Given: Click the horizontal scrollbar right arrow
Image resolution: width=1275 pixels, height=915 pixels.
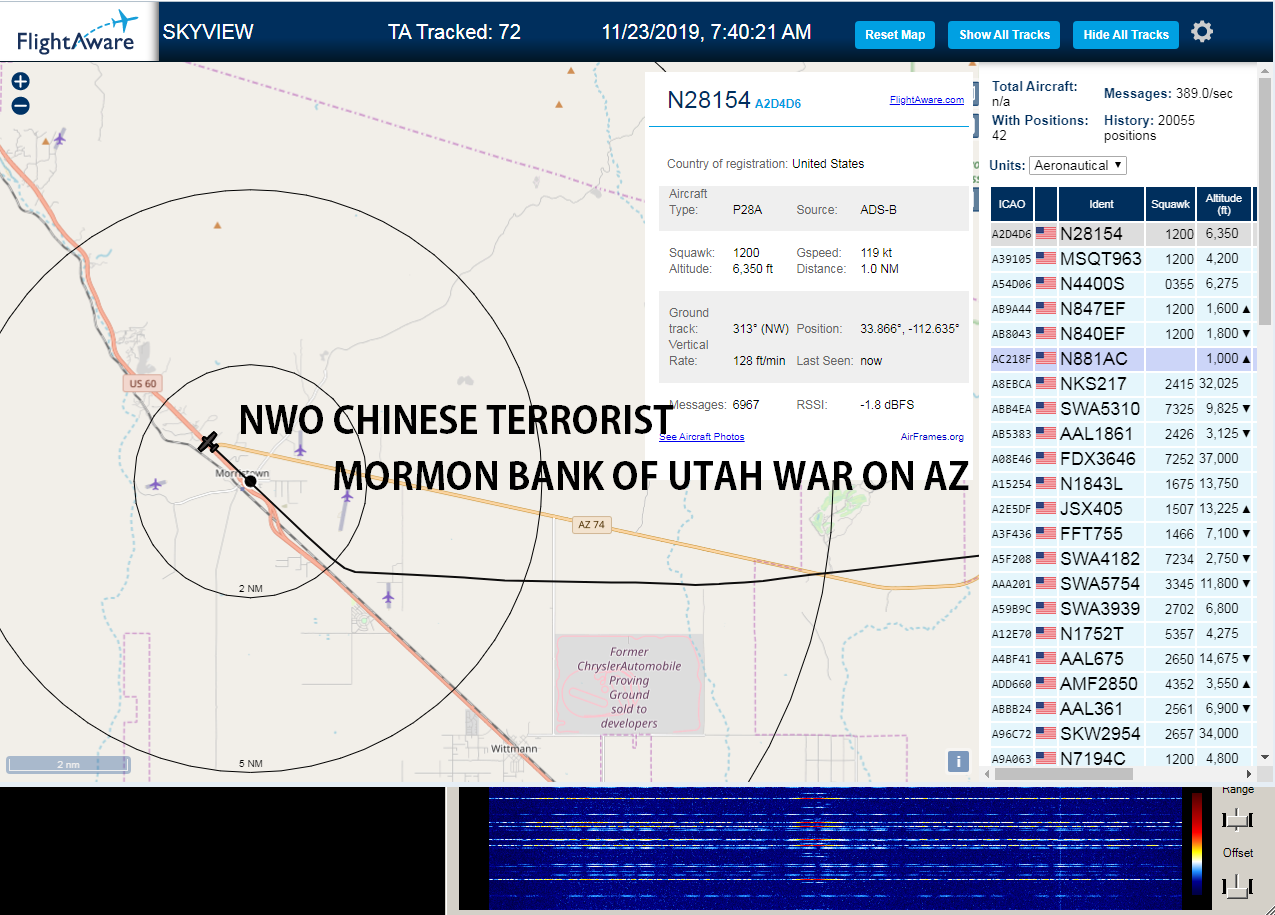Looking at the screenshot, I should (x=1249, y=774).
